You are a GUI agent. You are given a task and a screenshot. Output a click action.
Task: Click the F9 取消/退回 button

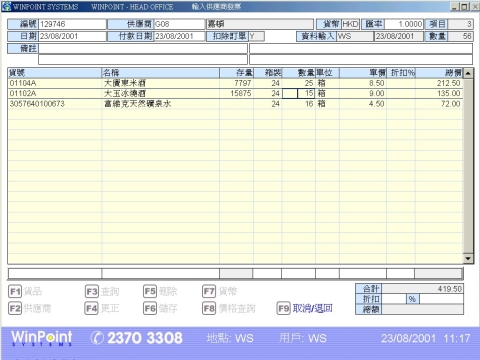[305, 308]
